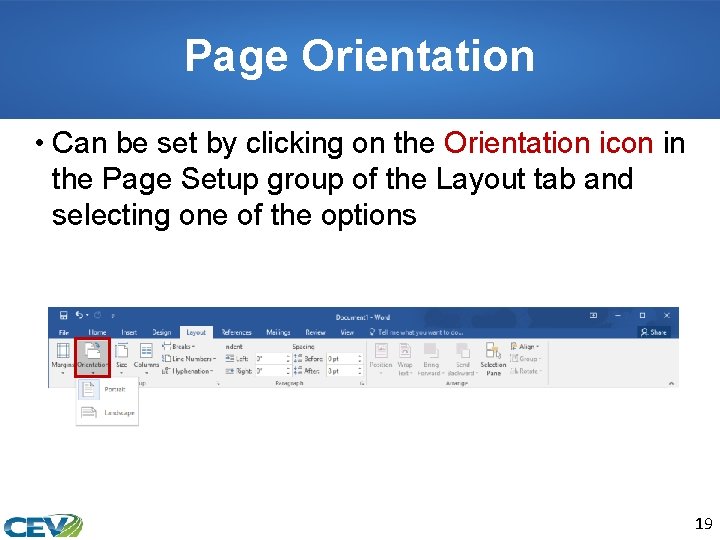This screenshot has width=720, height=540.
Task: Open the Margins button
Action: point(62,358)
